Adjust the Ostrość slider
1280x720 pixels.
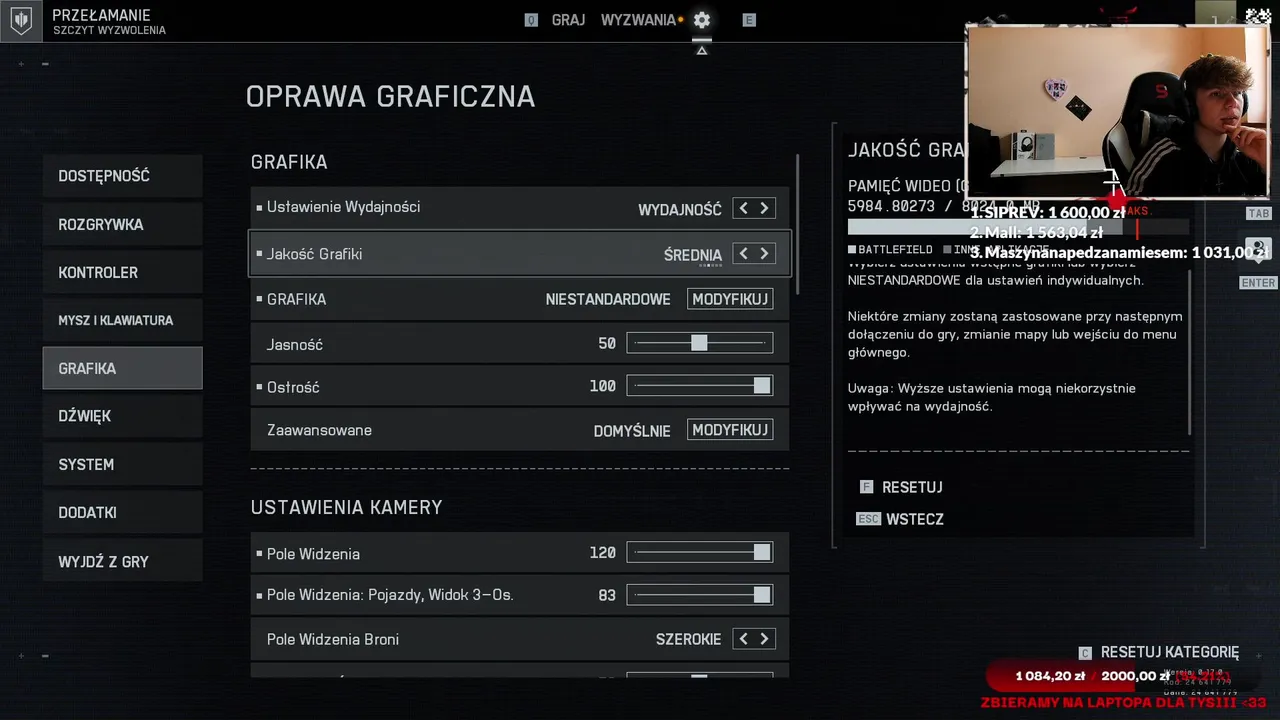700,386
